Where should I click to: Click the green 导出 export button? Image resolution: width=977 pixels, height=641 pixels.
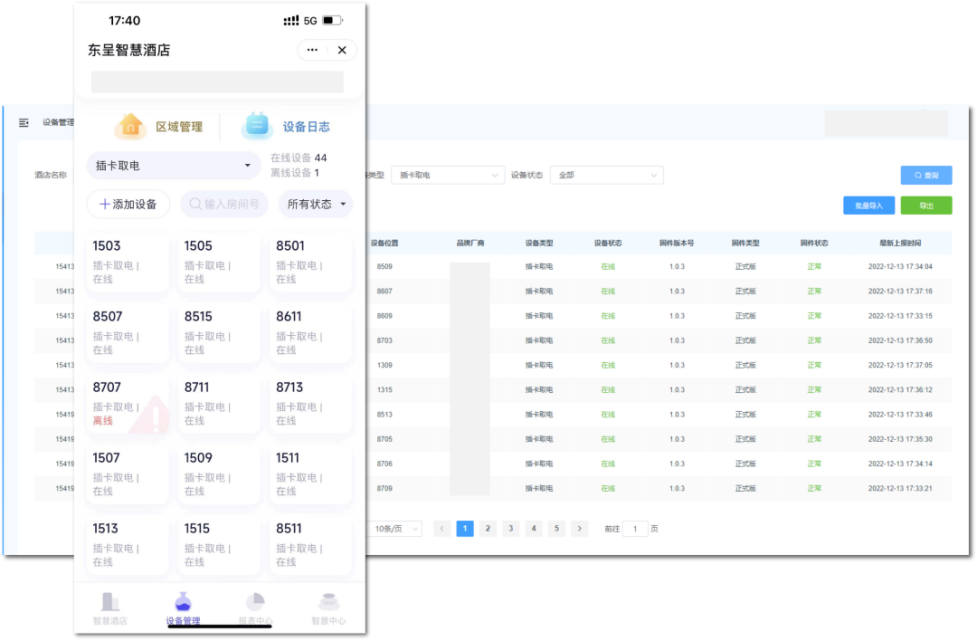(925, 205)
